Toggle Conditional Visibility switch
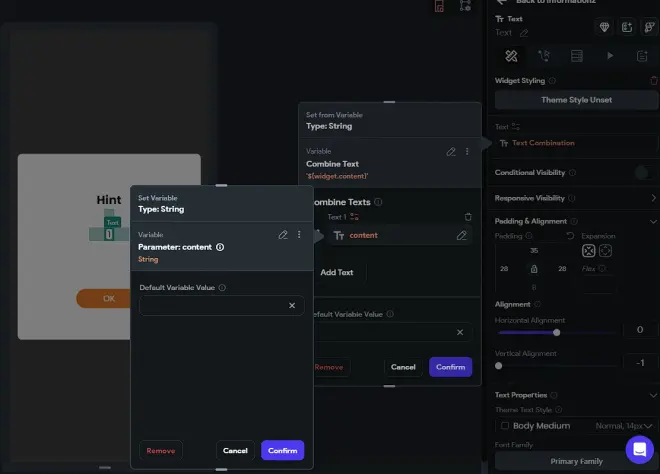The image size is (660, 474). (x=644, y=173)
